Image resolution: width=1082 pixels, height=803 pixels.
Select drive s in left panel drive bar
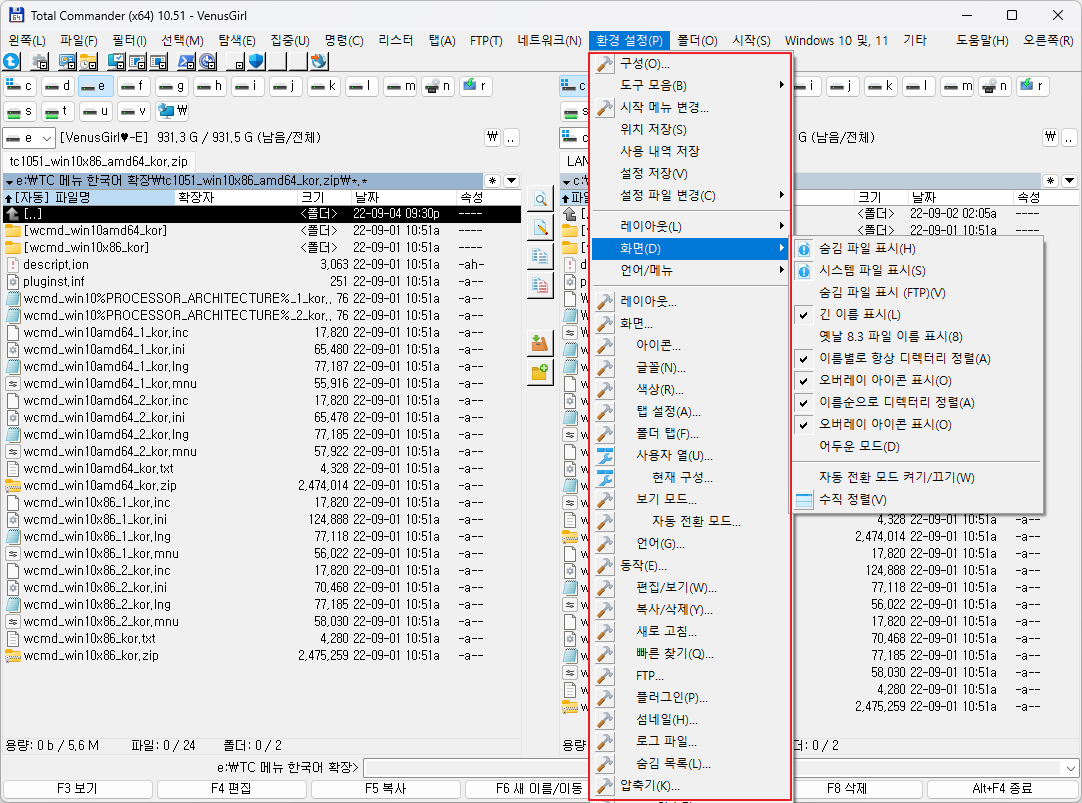(x=19, y=111)
